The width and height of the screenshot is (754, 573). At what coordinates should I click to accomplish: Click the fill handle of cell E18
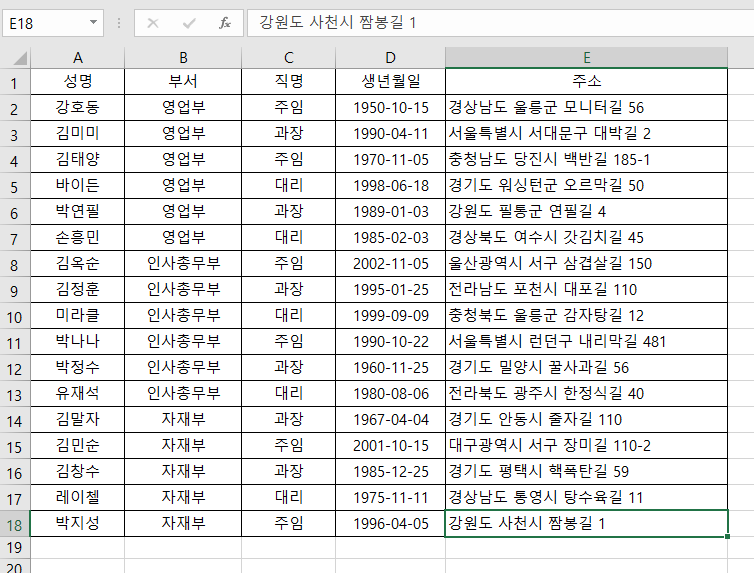tap(728, 536)
